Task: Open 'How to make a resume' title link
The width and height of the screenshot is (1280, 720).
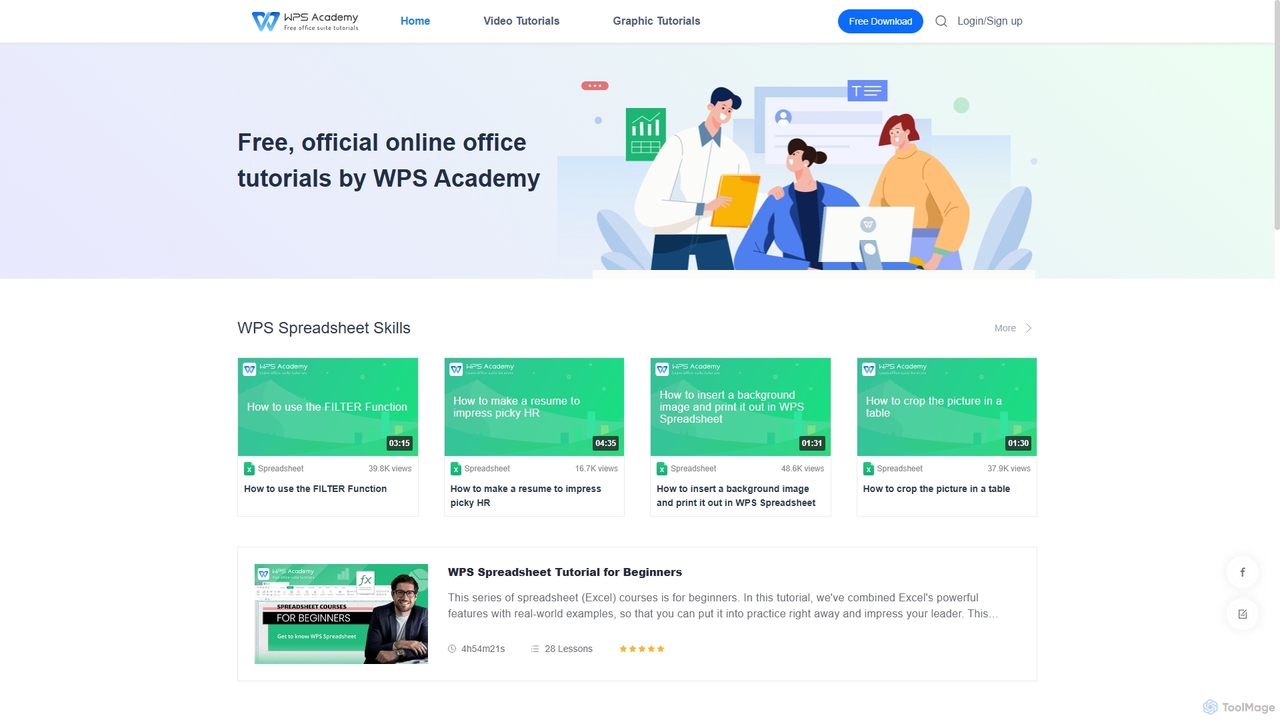Action: [526, 496]
